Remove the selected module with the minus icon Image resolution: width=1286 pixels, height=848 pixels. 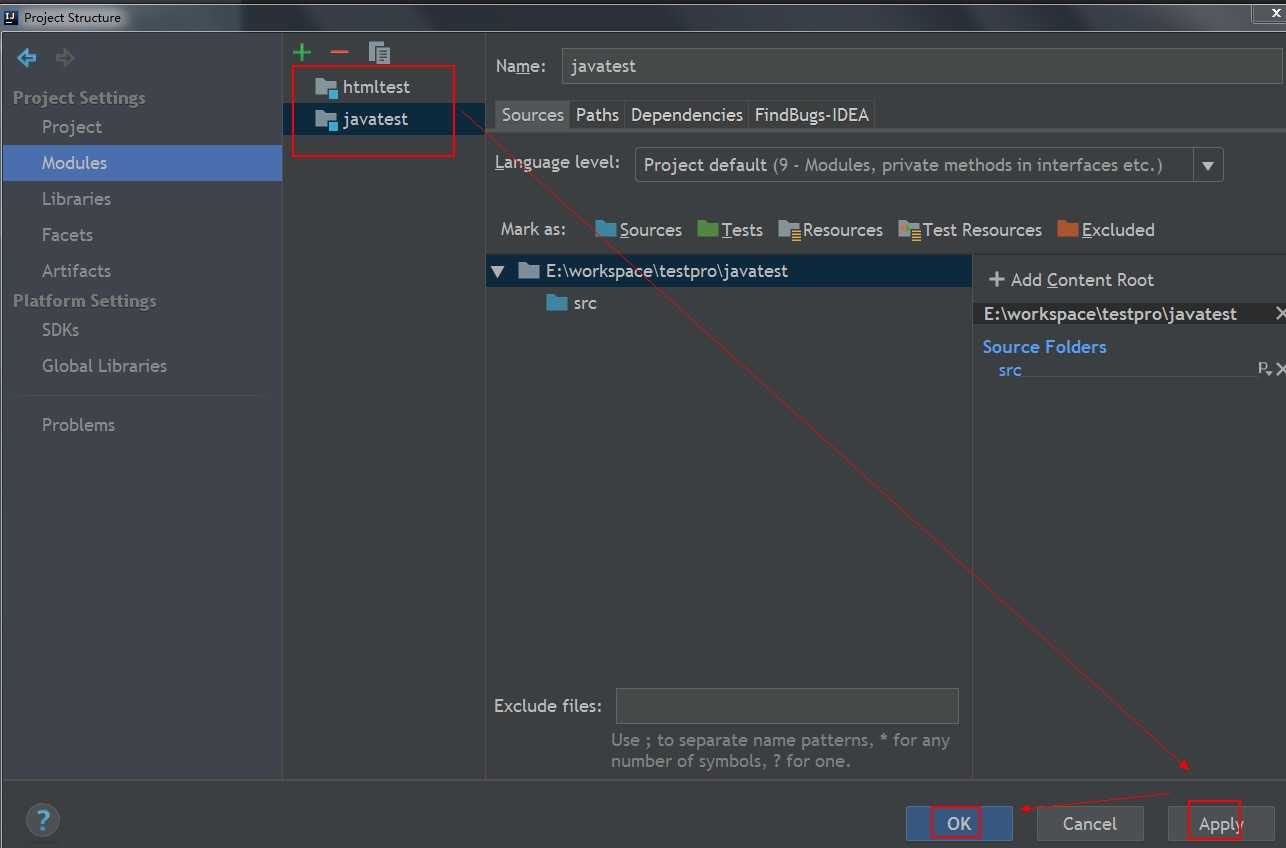[339, 52]
